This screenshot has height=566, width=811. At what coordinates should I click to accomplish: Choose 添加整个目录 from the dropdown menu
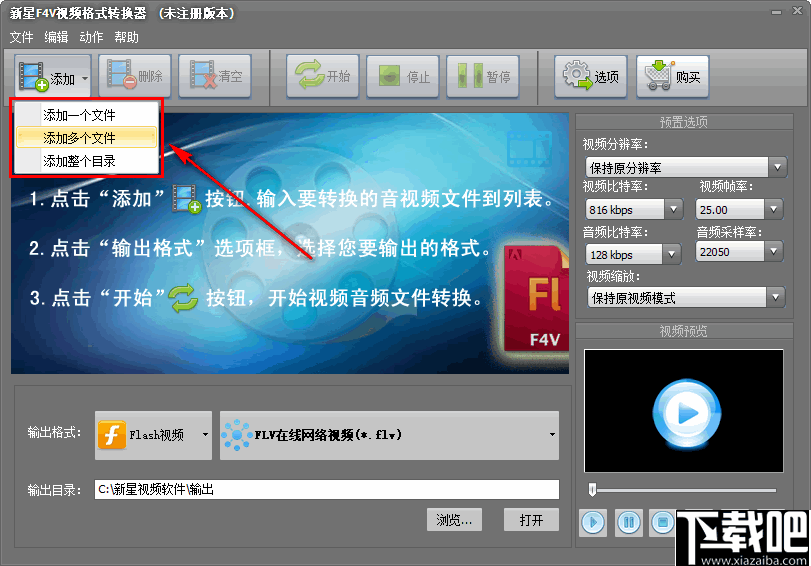click(86, 161)
